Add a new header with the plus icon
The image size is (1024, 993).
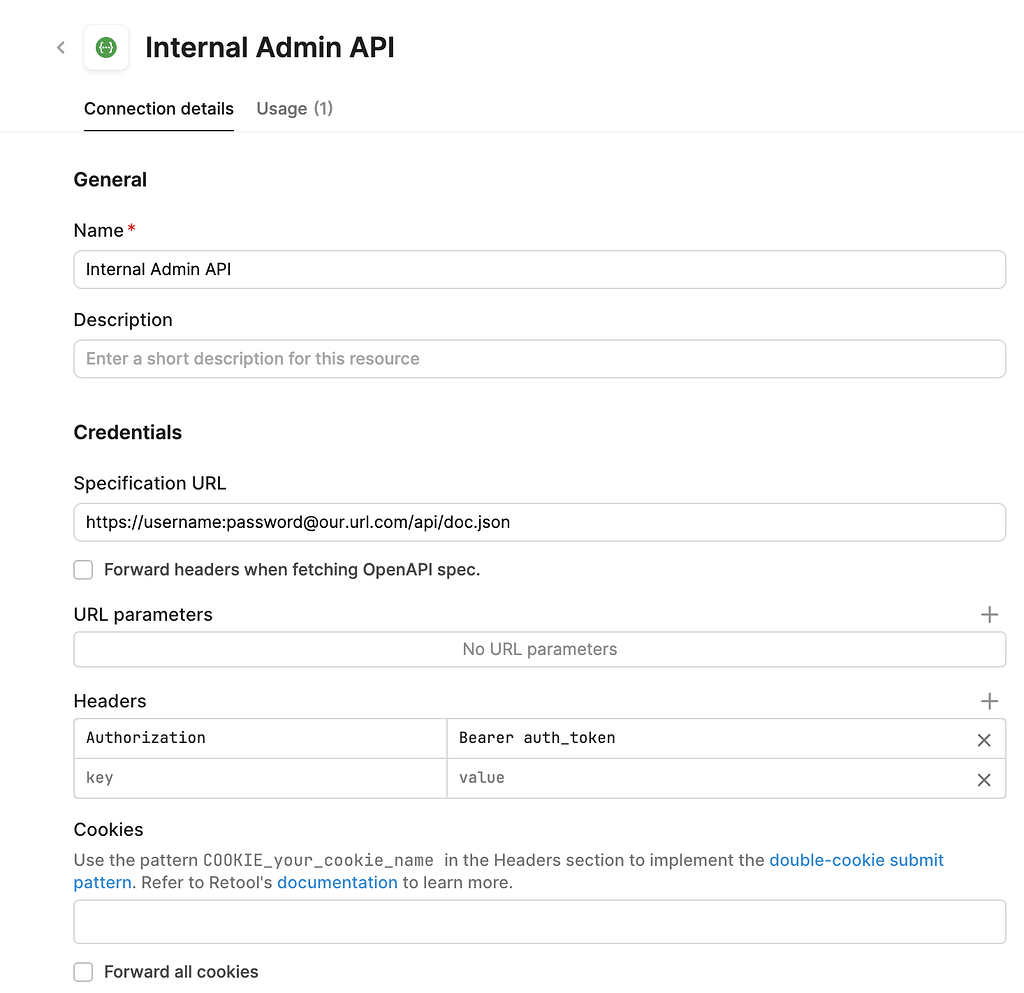[989, 701]
